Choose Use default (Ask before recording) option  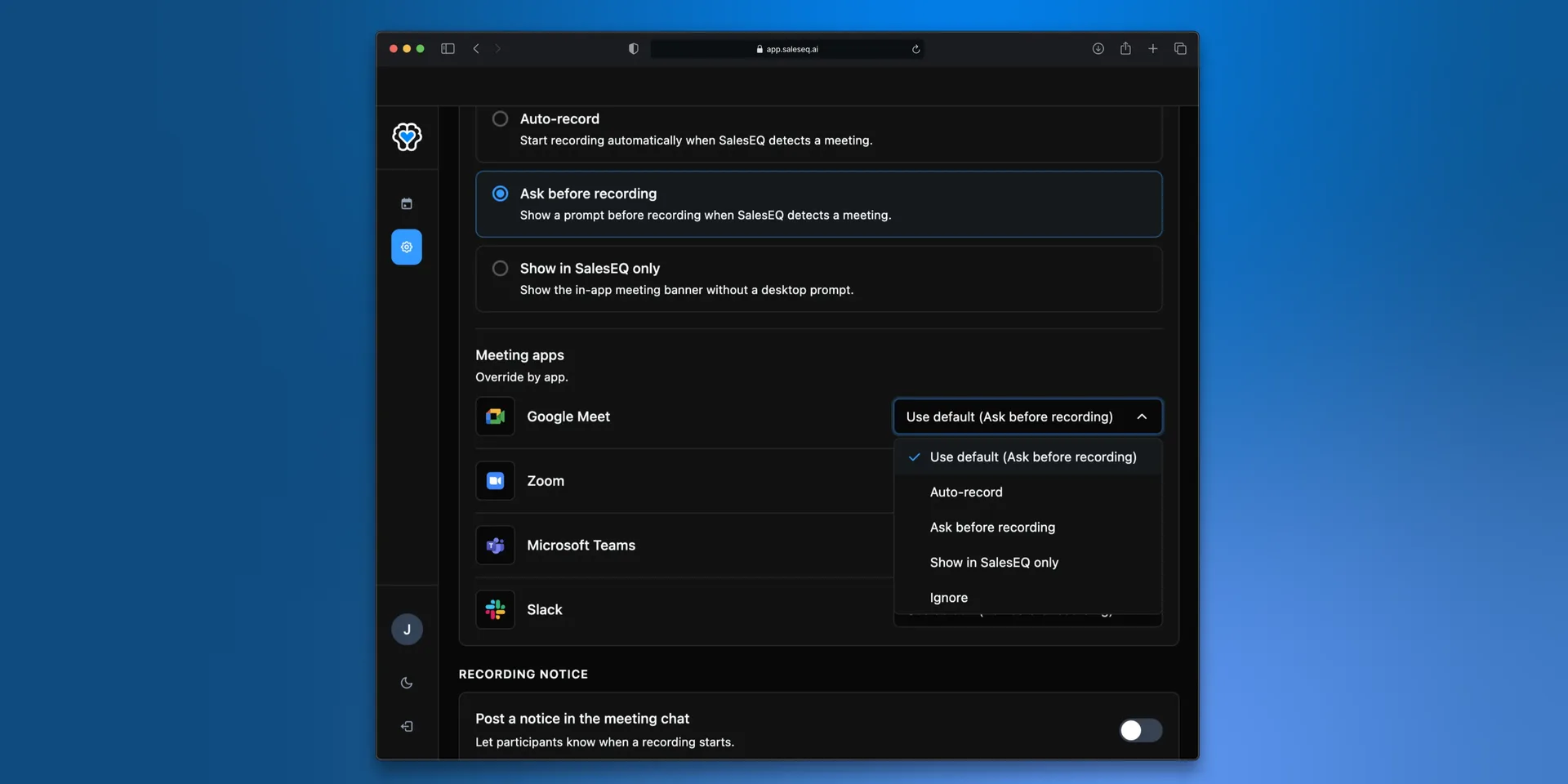(1027, 457)
